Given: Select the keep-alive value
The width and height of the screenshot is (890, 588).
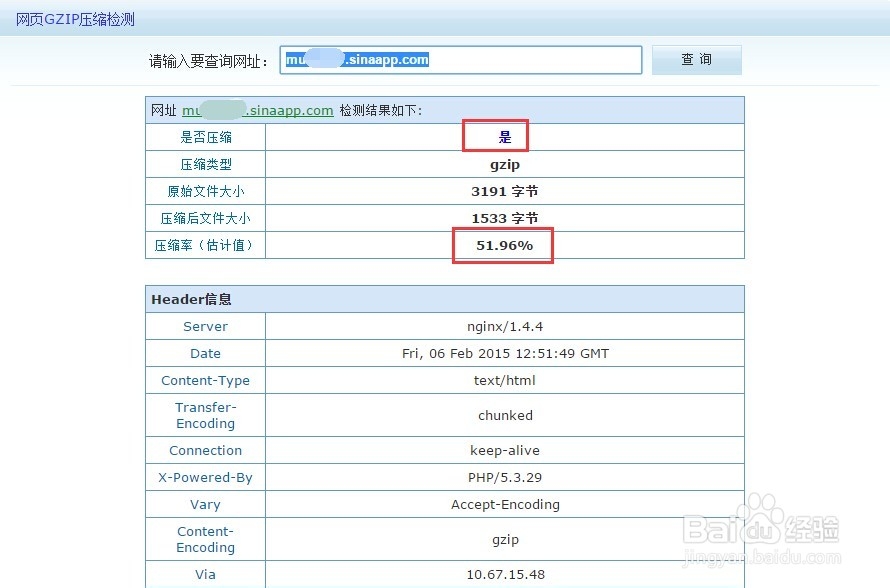Looking at the screenshot, I should [x=505, y=450].
